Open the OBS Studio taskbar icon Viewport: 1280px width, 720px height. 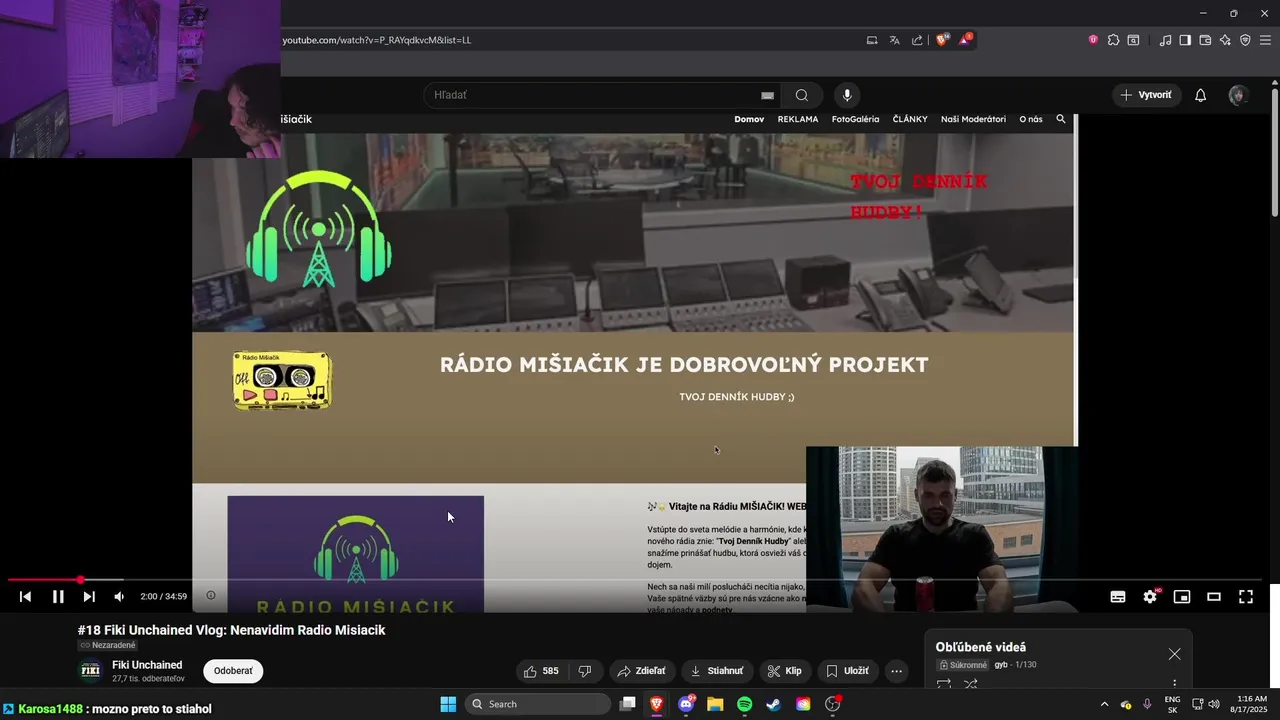tap(833, 704)
